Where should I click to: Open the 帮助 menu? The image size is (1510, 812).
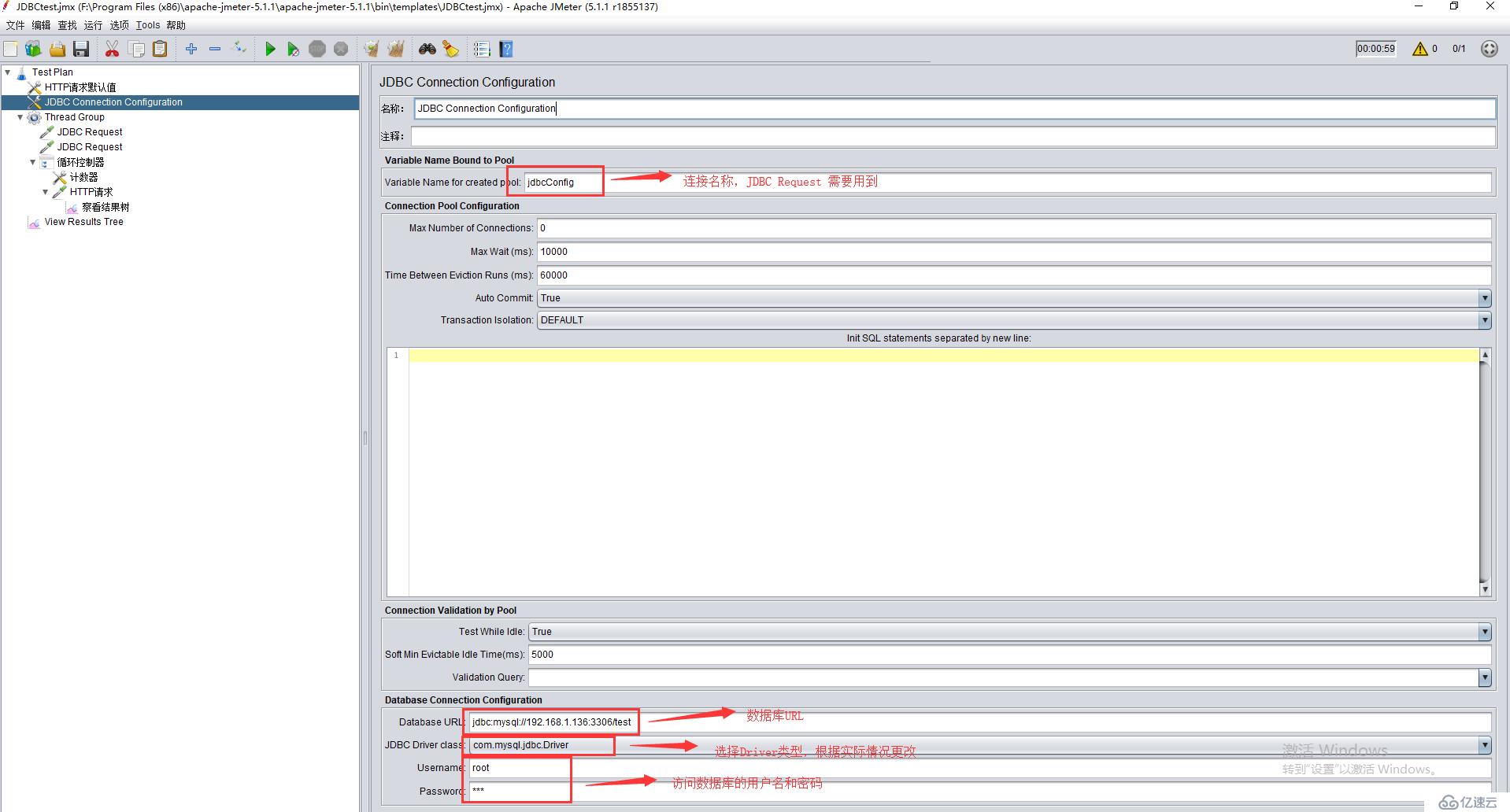176,25
